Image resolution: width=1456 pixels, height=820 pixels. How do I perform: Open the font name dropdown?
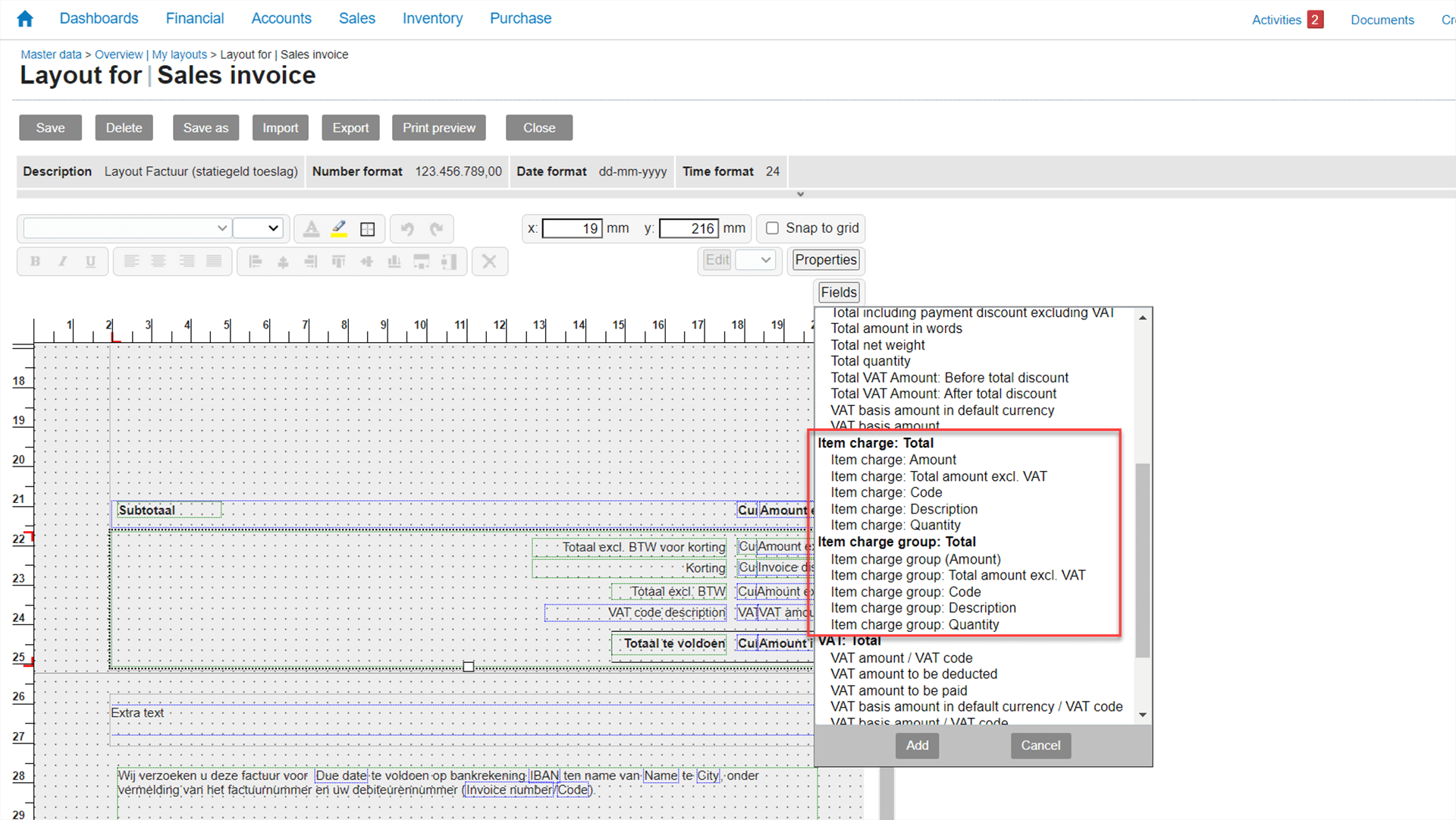coord(127,228)
